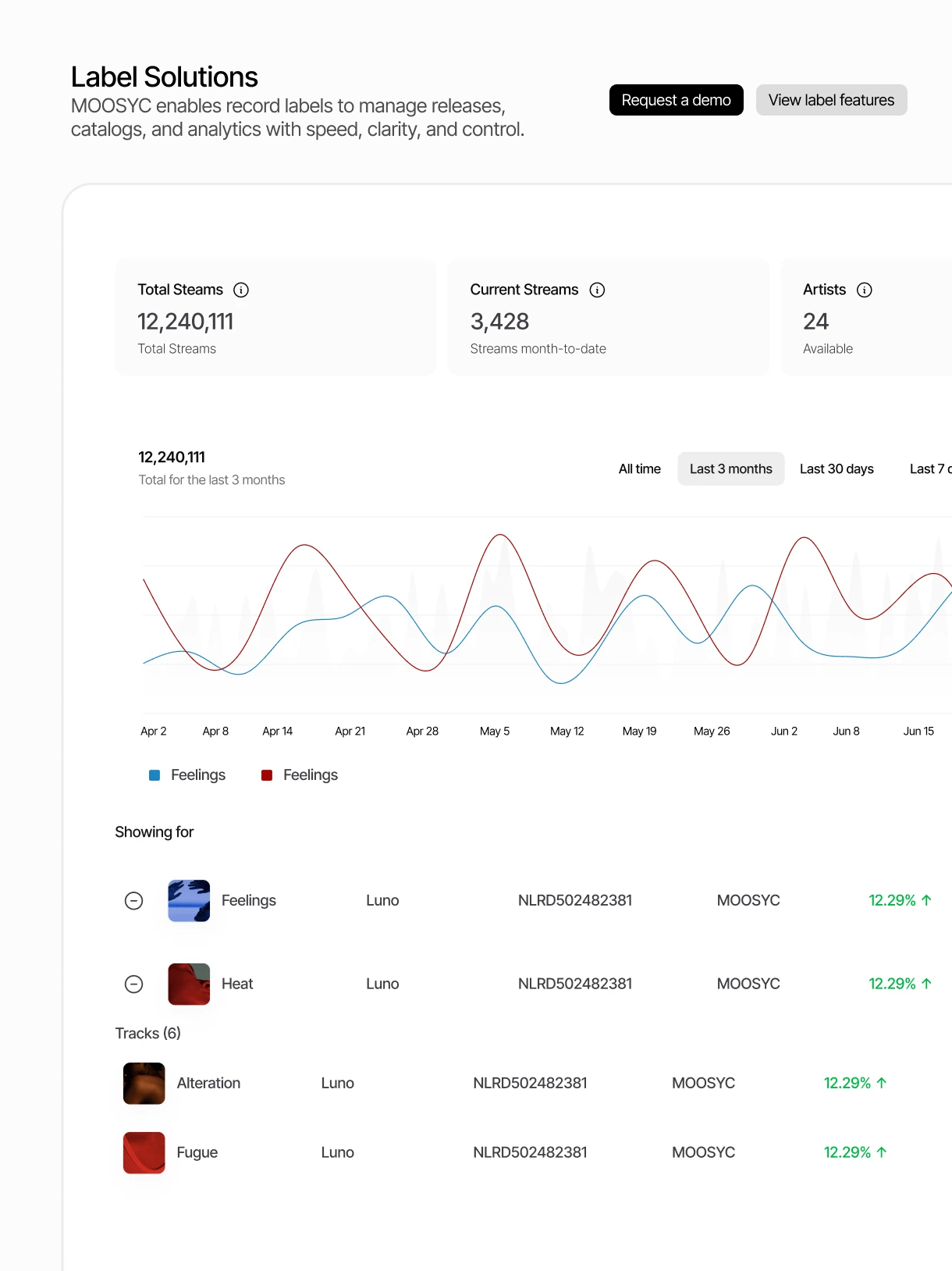Screen dimensions: 952x1271
Task: Click NLRD502482381 code in Feelings row
Action: pos(575,900)
